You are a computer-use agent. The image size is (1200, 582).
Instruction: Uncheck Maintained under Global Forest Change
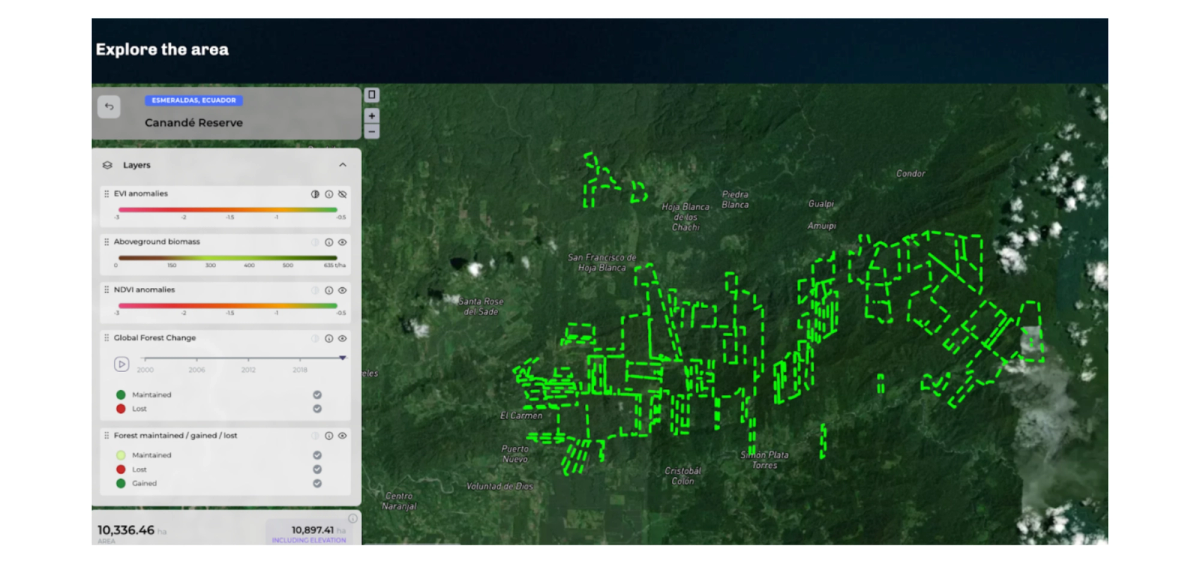tap(317, 395)
